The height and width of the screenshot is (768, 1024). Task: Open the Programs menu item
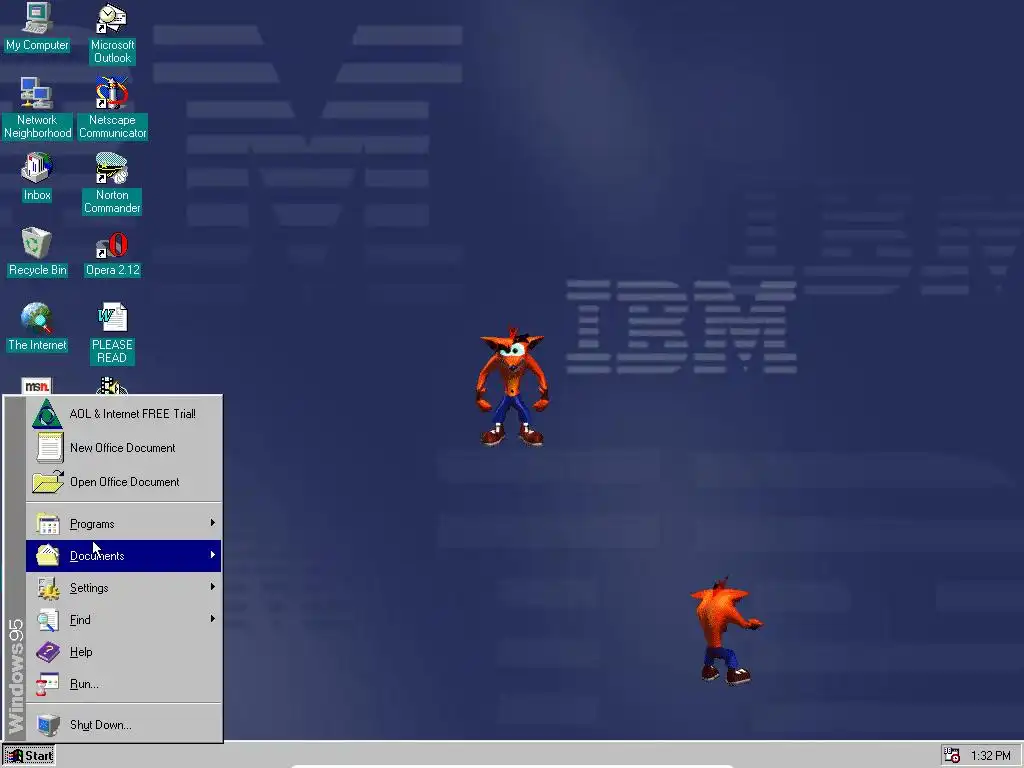pos(124,524)
